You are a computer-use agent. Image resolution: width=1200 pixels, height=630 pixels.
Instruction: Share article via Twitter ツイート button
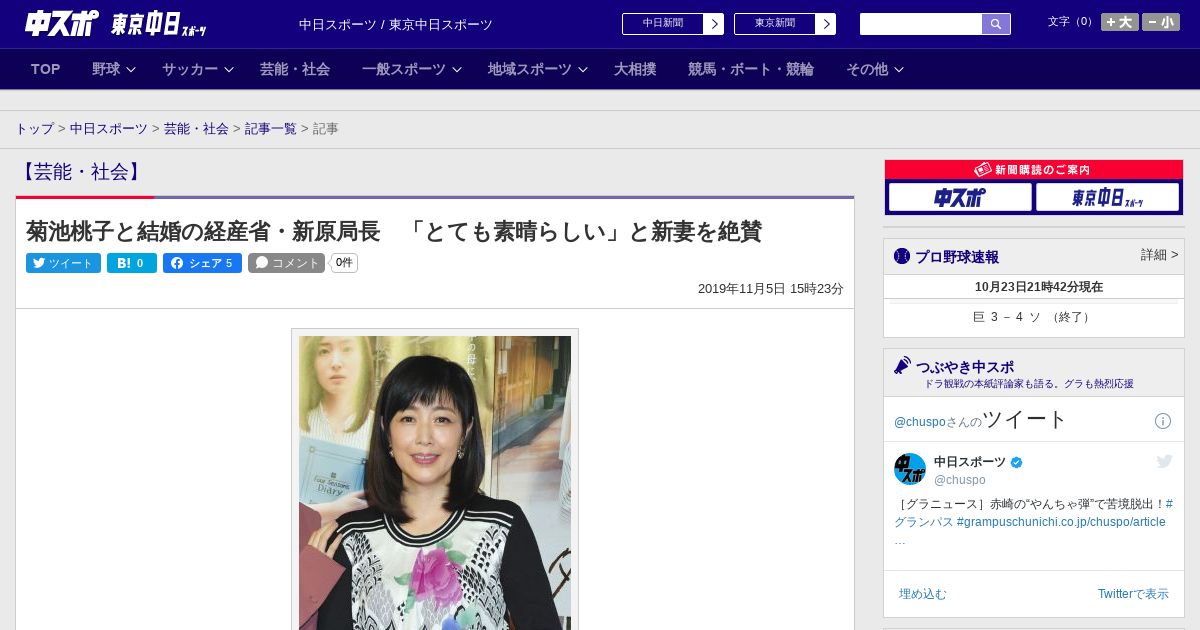(63, 263)
